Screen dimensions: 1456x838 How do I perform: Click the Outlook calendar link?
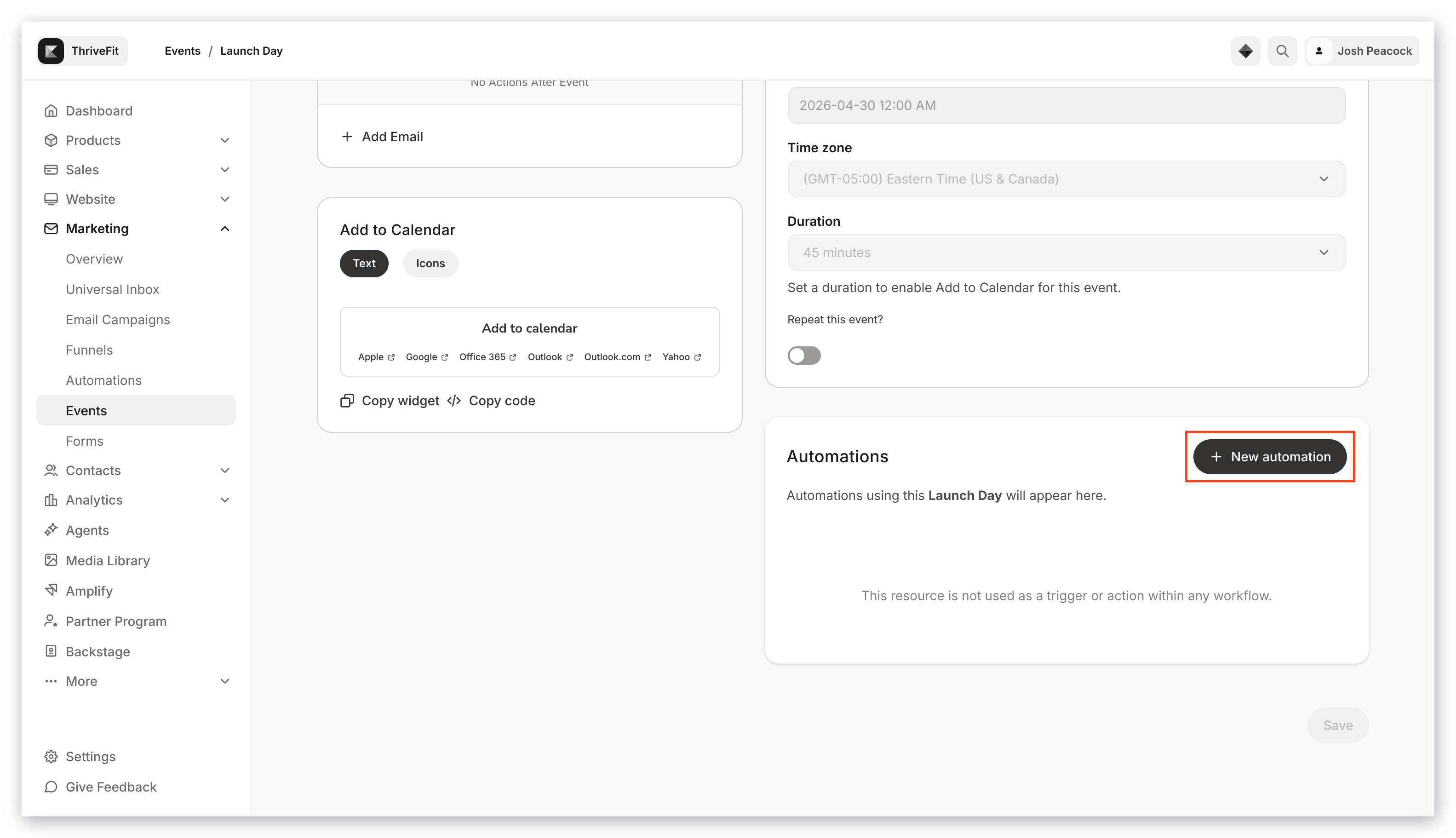pyautogui.click(x=550, y=357)
